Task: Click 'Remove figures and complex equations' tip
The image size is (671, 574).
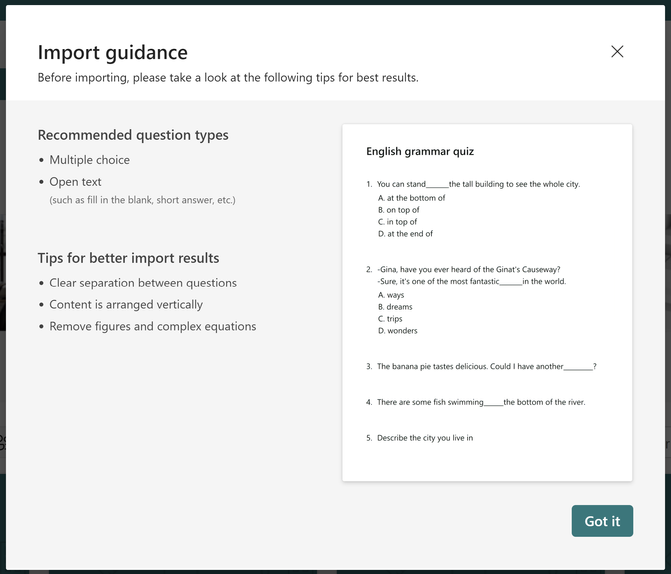Action: (152, 327)
